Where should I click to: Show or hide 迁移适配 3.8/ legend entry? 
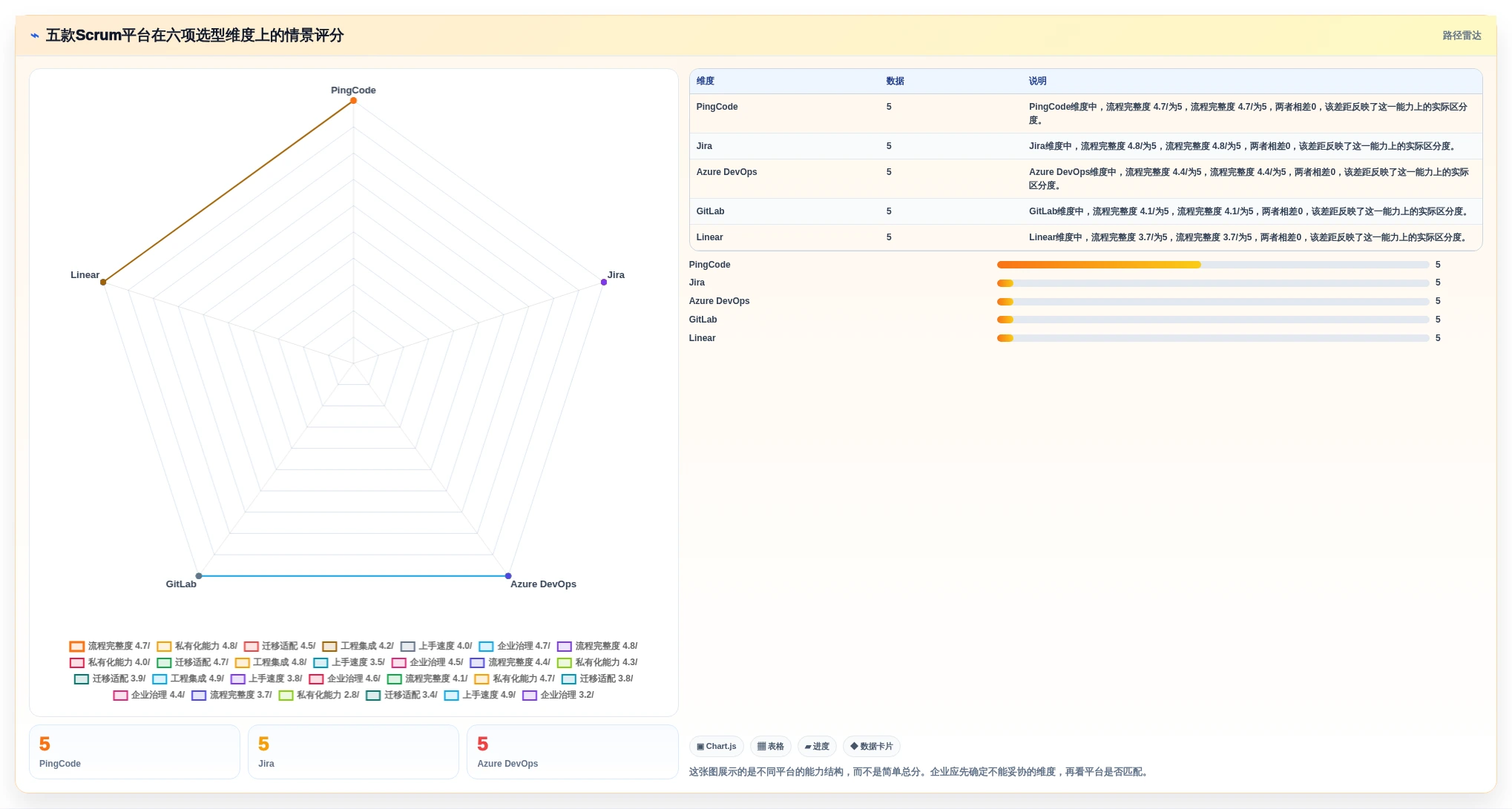(x=598, y=678)
